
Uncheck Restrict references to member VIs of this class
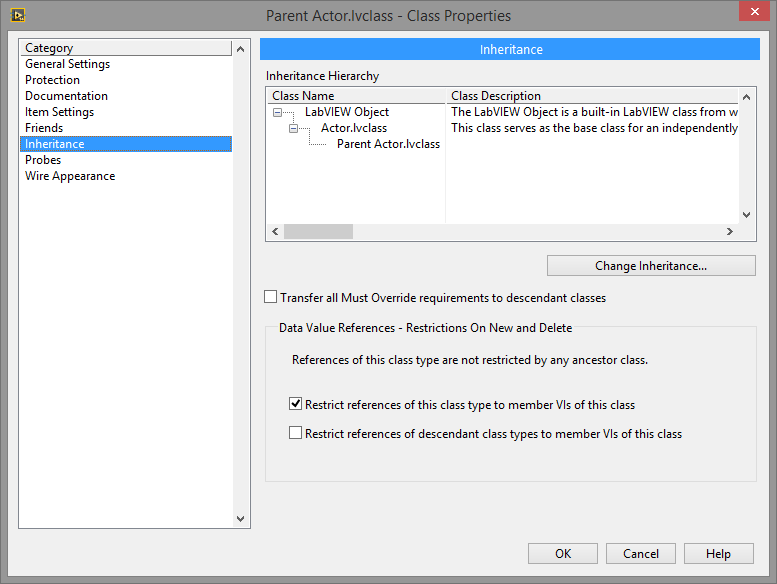pyautogui.click(x=295, y=404)
